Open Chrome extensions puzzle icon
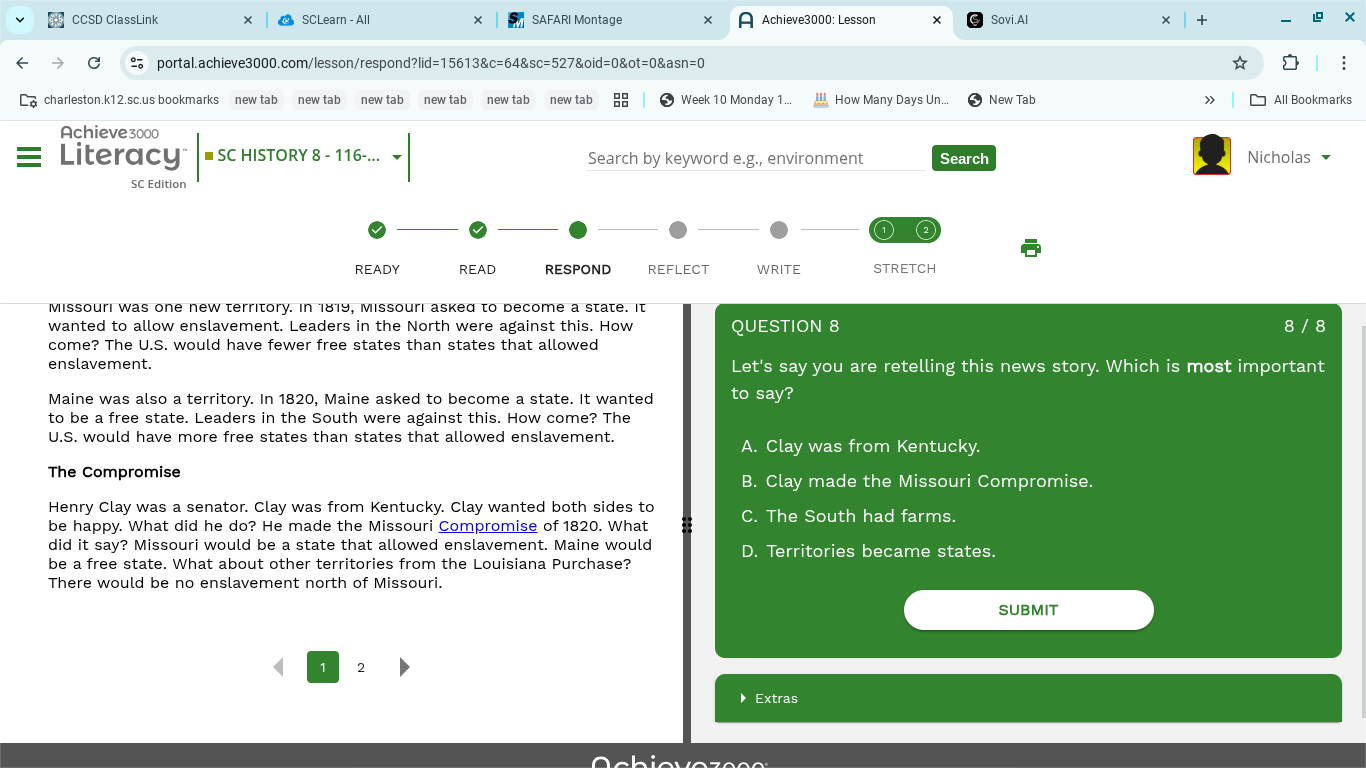This screenshot has width=1366, height=768. click(x=1290, y=63)
